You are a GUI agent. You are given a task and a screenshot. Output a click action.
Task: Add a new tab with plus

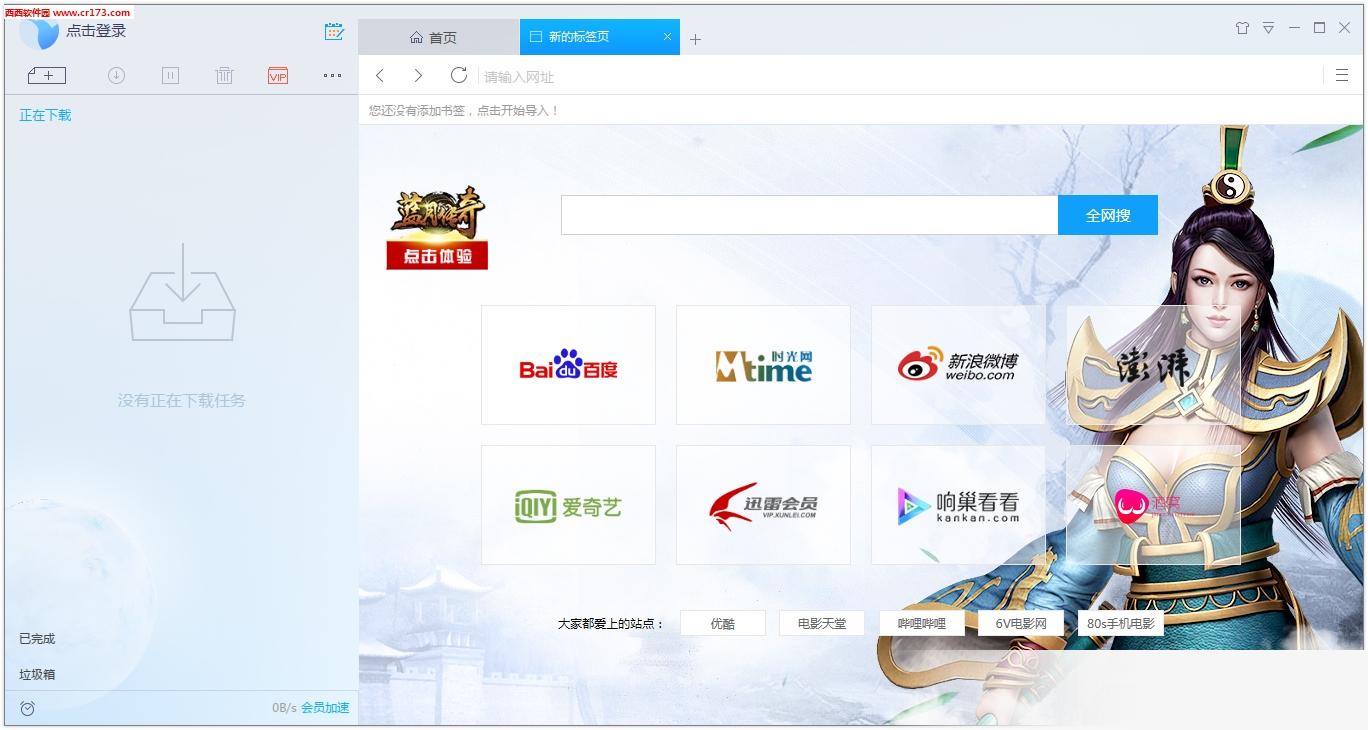point(696,39)
